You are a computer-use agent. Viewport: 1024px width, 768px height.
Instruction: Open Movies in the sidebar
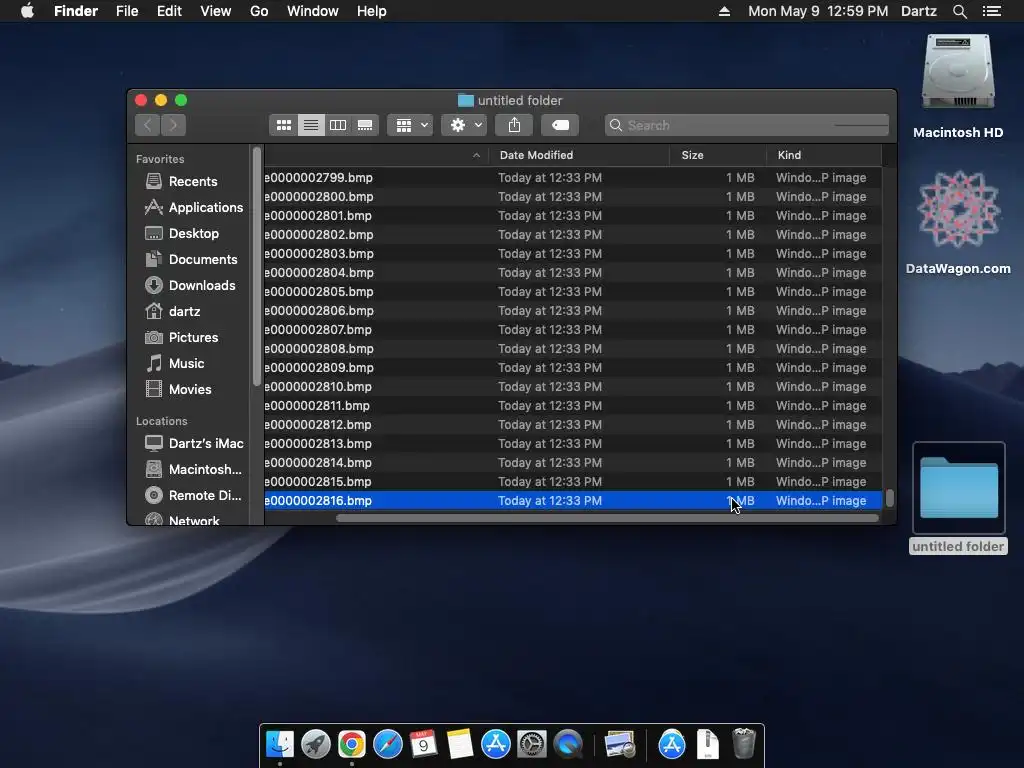point(189,389)
